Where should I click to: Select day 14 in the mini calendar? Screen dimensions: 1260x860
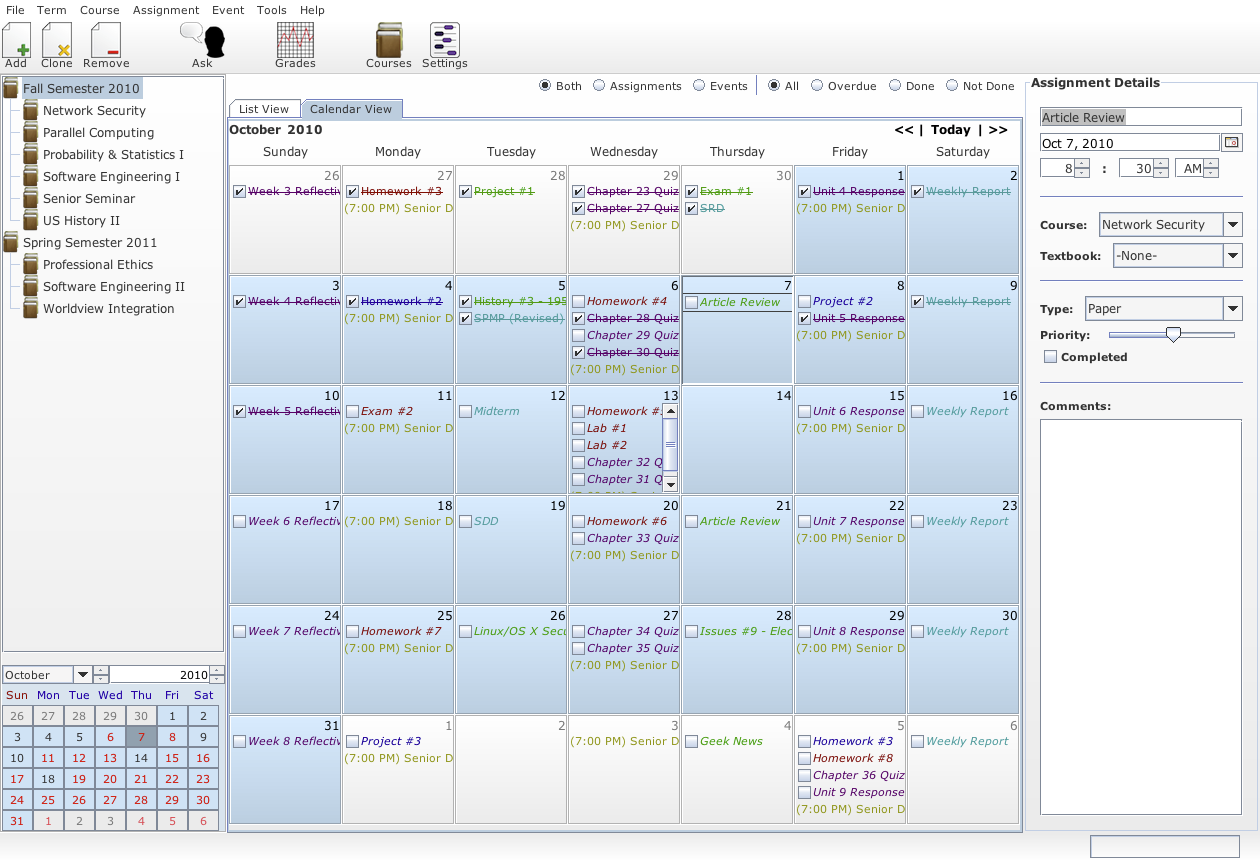pyautogui.click(x=141, y=758)
